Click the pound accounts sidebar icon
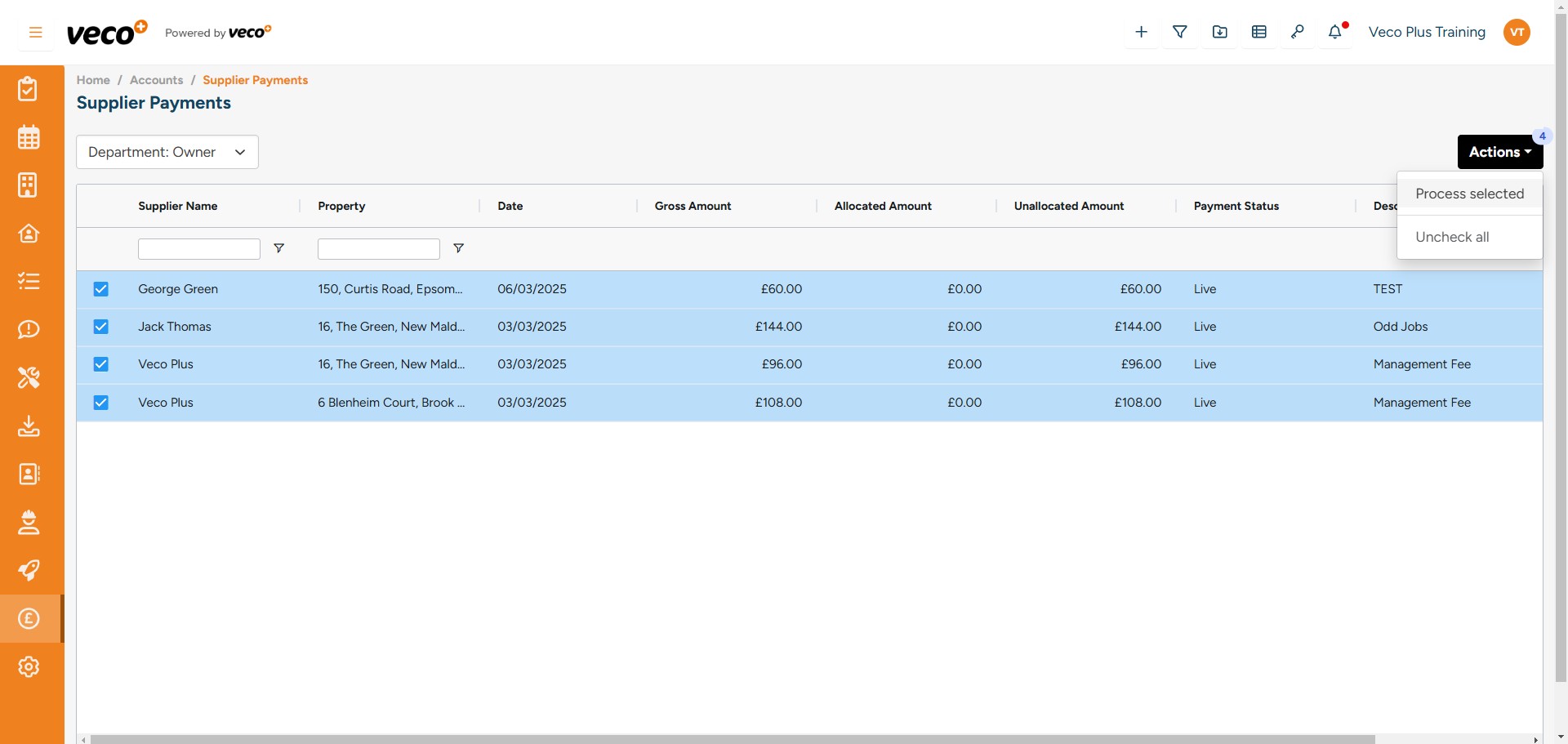Viewport: 1568px width, 744px height. click(x=29, y=618)
